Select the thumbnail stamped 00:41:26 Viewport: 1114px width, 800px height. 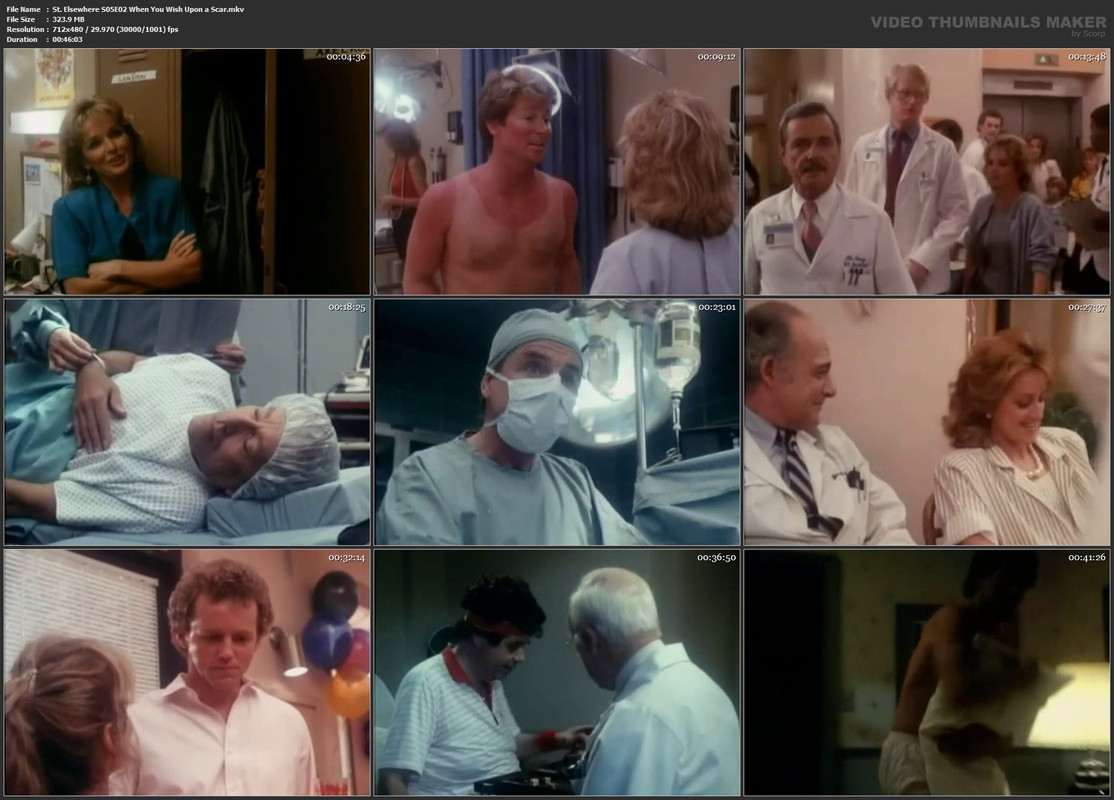926,672
